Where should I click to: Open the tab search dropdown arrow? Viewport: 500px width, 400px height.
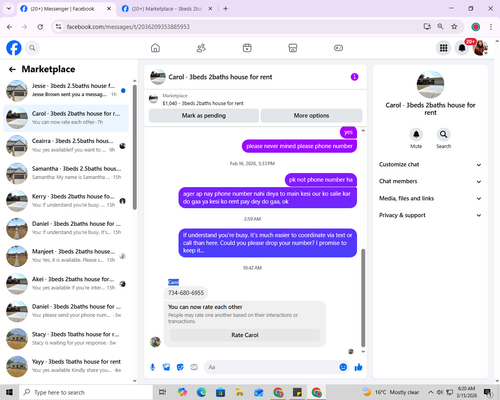pyautogui.click(x=9, y=9)
